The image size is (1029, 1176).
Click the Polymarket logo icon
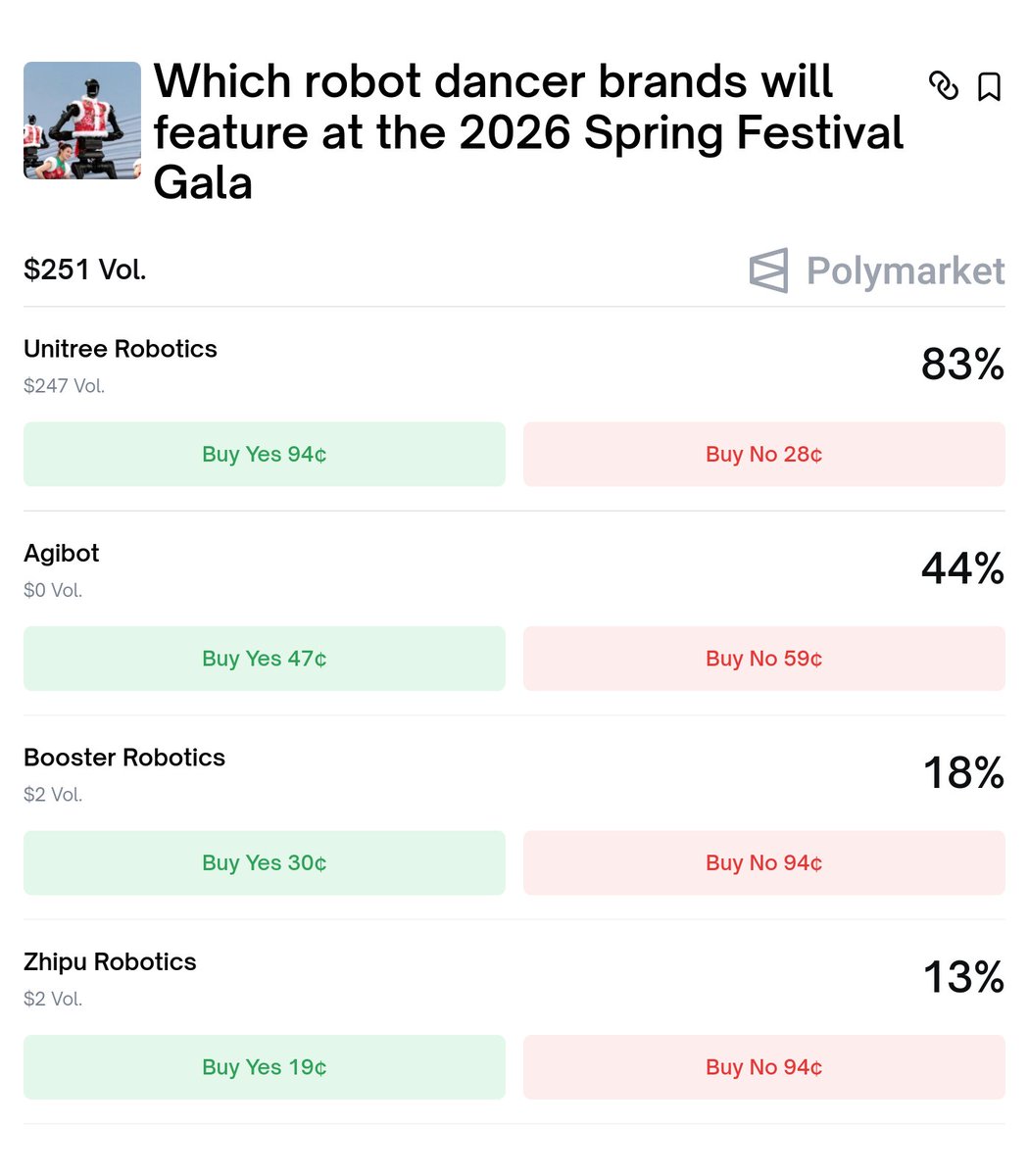pyautogui.click(x=768, y=270)
